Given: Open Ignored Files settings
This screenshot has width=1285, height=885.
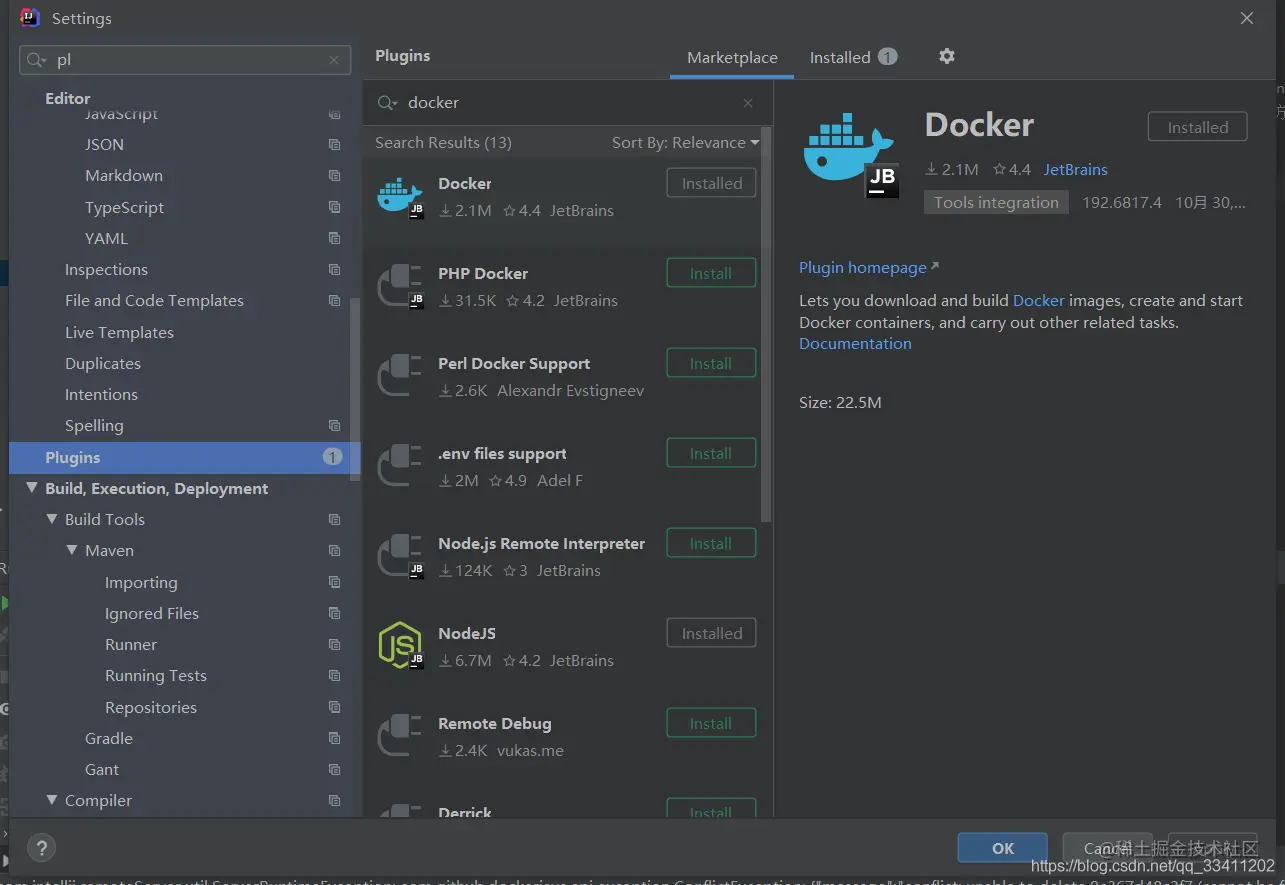Looking at the screenshot, I should tap(152, 614).
